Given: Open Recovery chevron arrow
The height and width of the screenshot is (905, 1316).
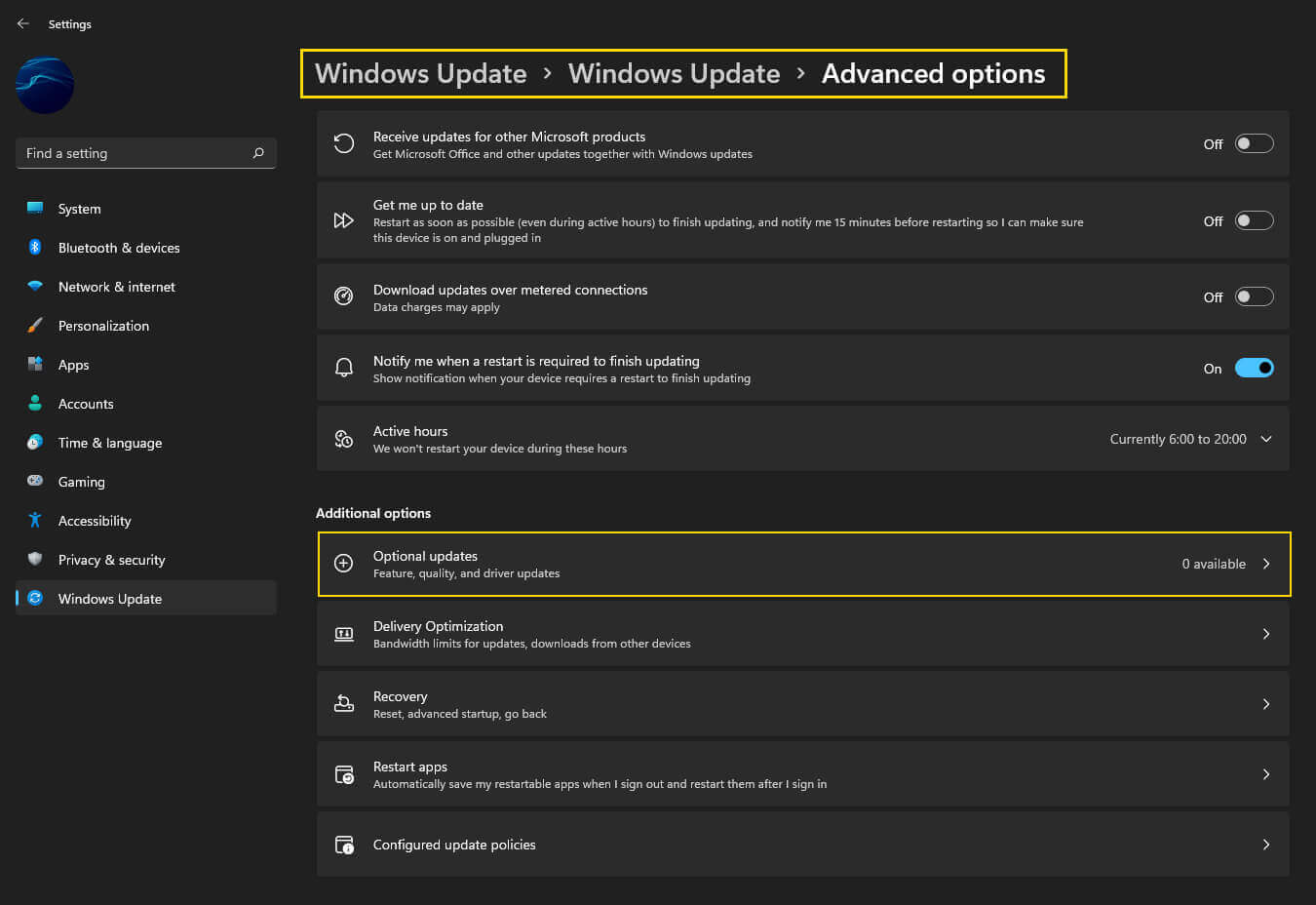Looking at the screenshot, I should 1266,704.
